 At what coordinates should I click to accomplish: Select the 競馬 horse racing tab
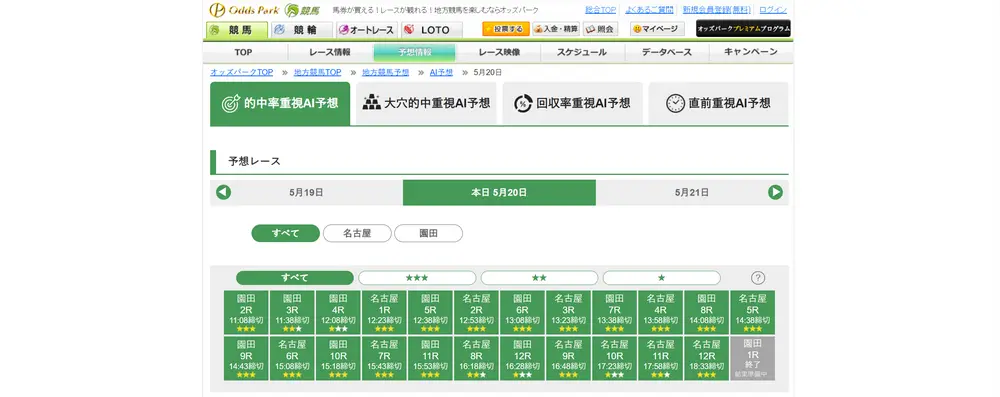[237, 30]
